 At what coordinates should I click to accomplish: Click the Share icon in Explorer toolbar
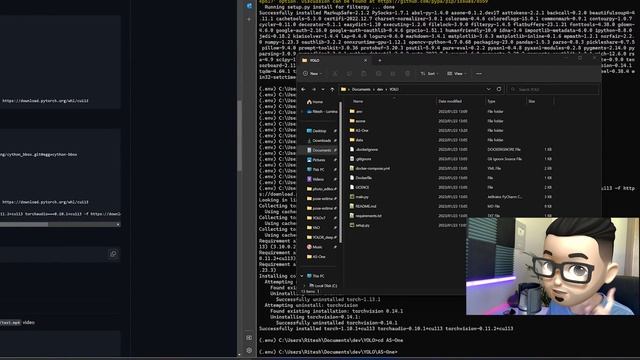(x=393, y=73)
